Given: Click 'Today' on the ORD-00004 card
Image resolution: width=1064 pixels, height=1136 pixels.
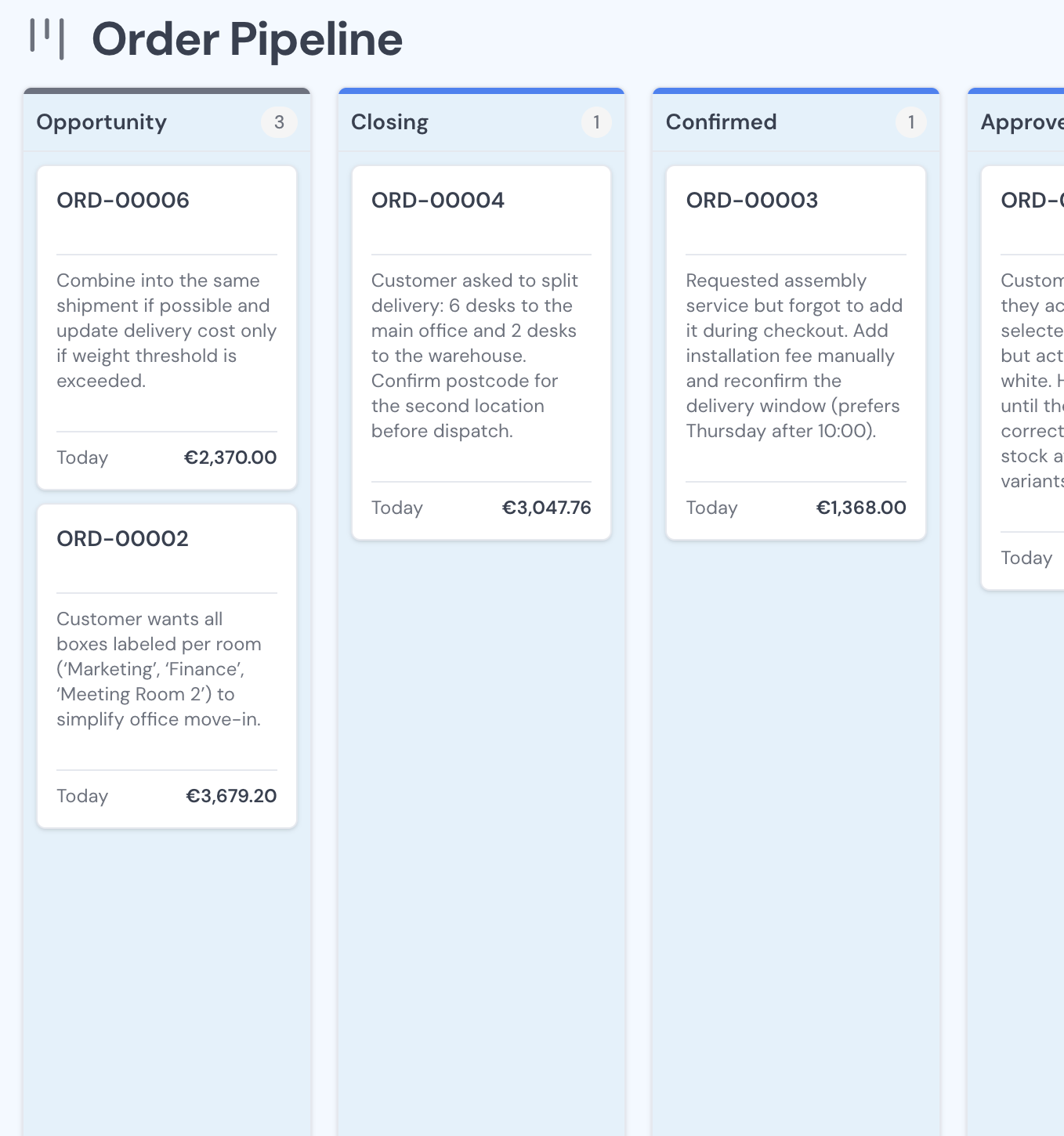Looking at the screenshot, I should pyautogui.click(x=397, y=508).
